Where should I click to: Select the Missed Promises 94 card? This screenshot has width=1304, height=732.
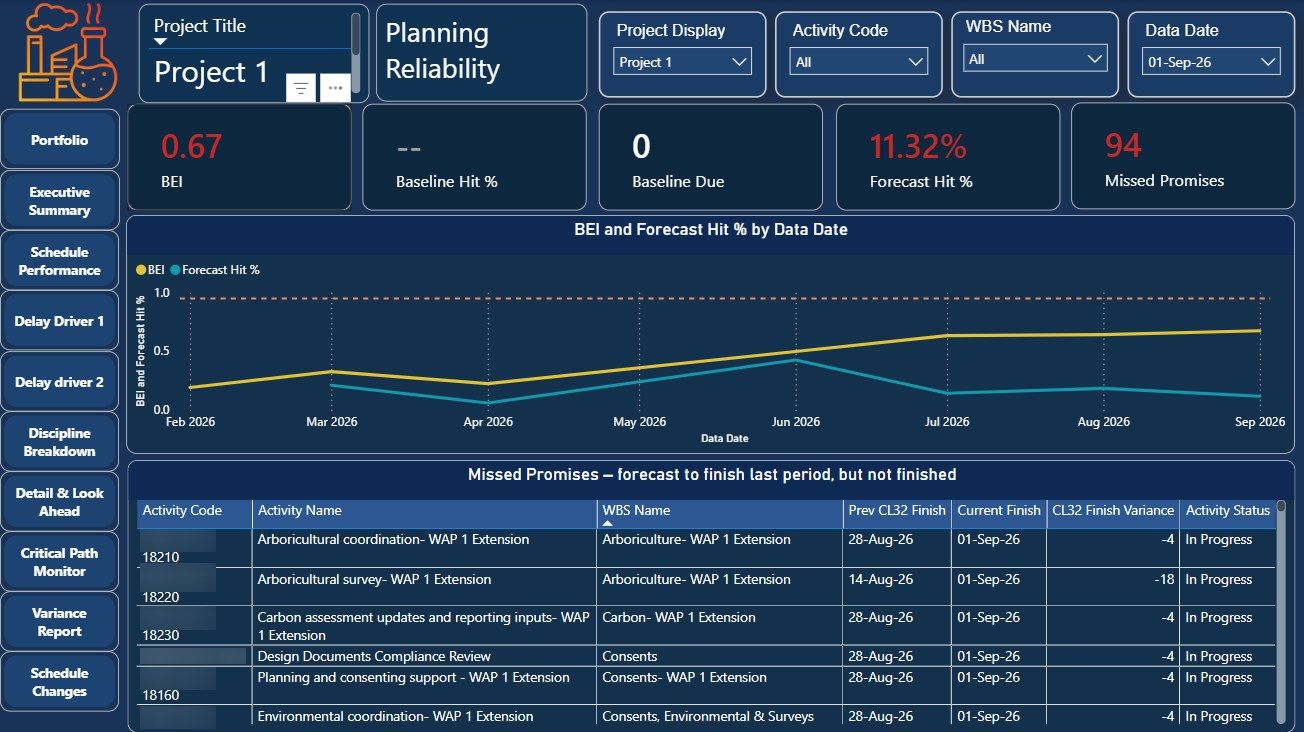pos(1183,158)
